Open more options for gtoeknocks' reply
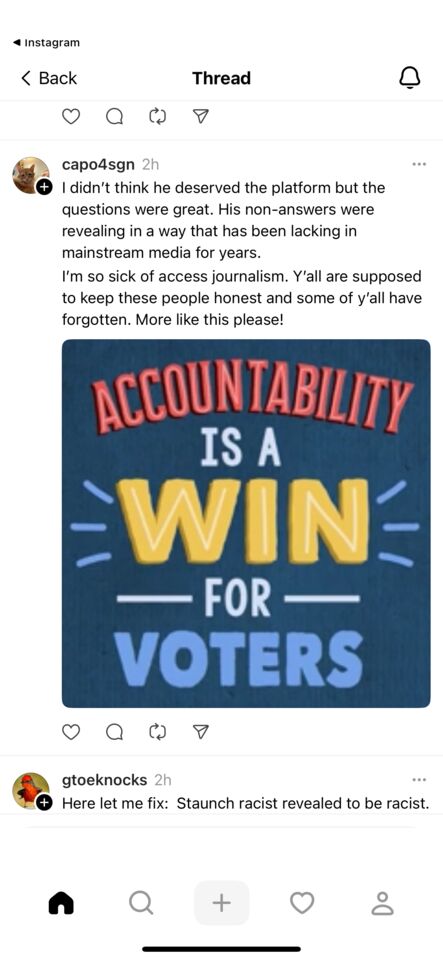The width and height of the screenshot is (443, 960). coord(419,779)
